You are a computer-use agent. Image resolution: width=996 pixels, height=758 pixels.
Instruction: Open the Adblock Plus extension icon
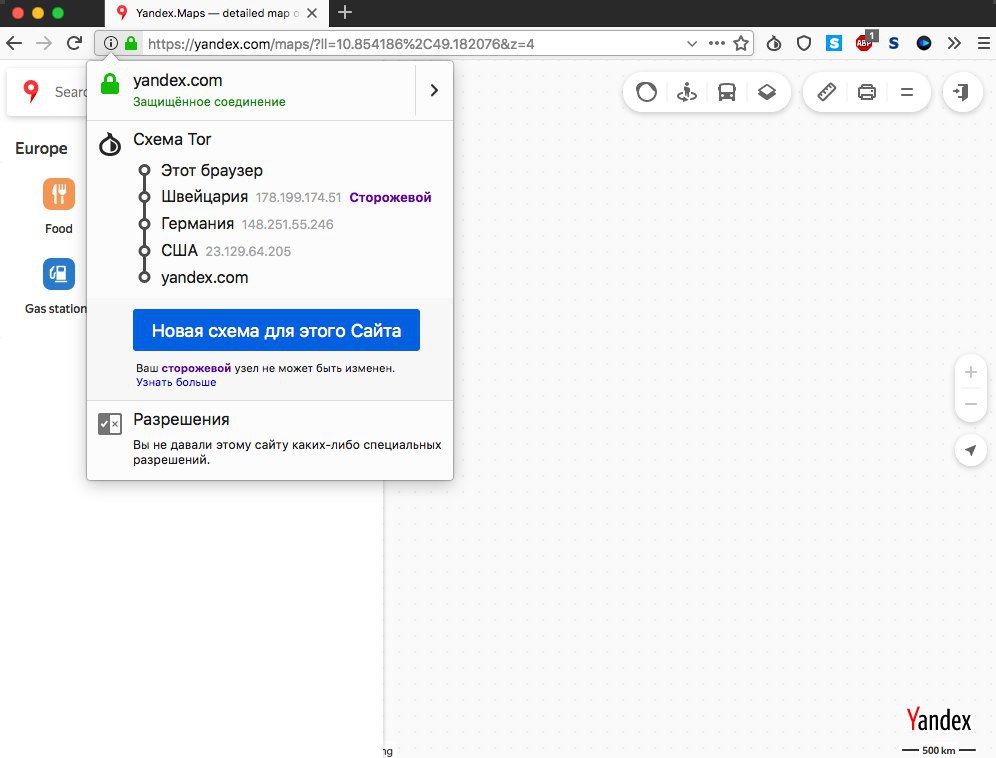pyautogui.click(x=865, y=42)
